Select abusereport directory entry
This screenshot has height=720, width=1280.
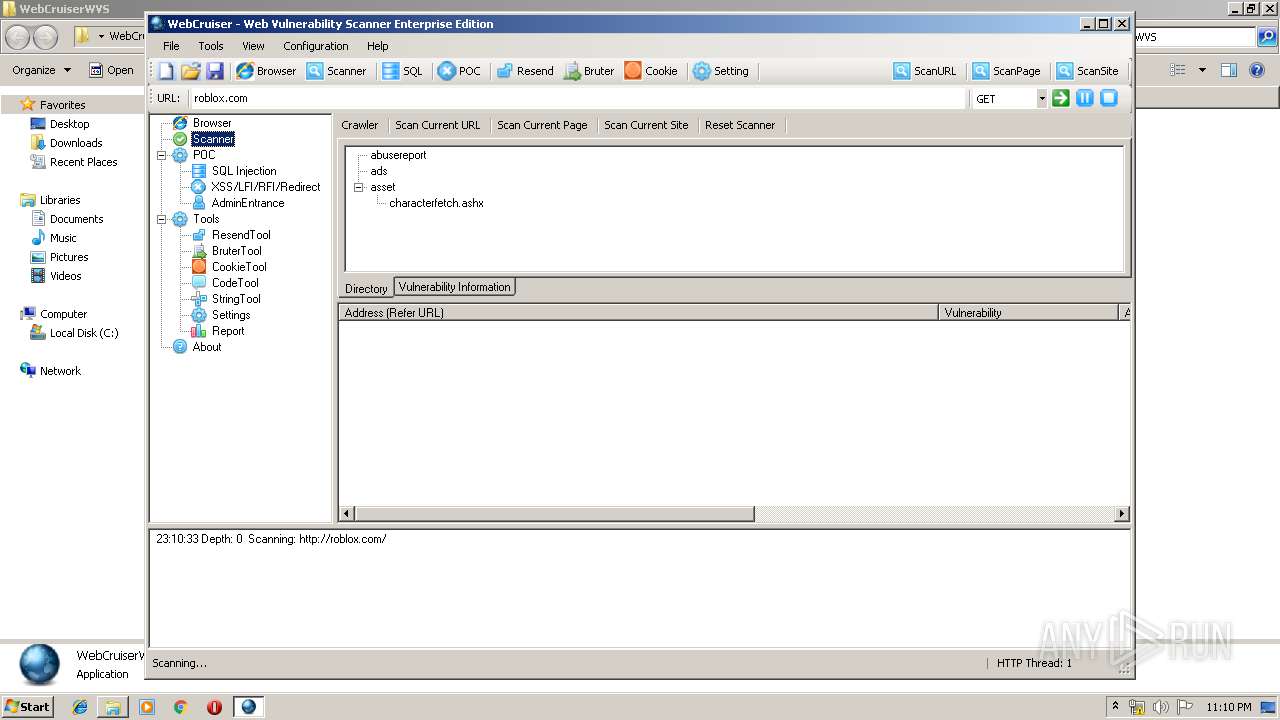tap(398, 155)
